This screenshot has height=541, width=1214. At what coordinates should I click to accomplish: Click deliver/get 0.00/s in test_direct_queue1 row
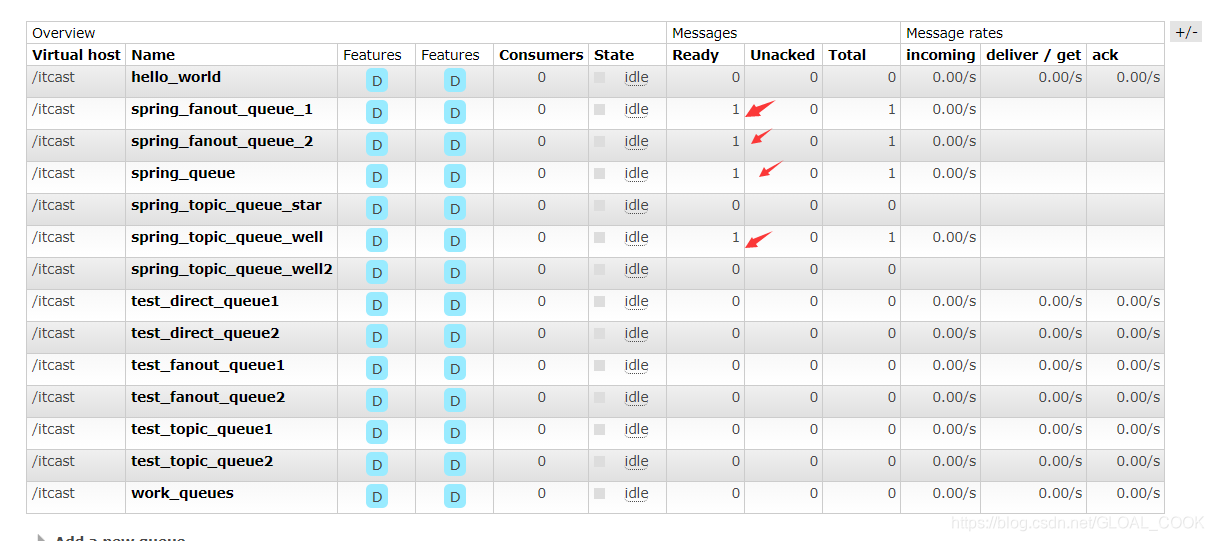[1060, 301]
